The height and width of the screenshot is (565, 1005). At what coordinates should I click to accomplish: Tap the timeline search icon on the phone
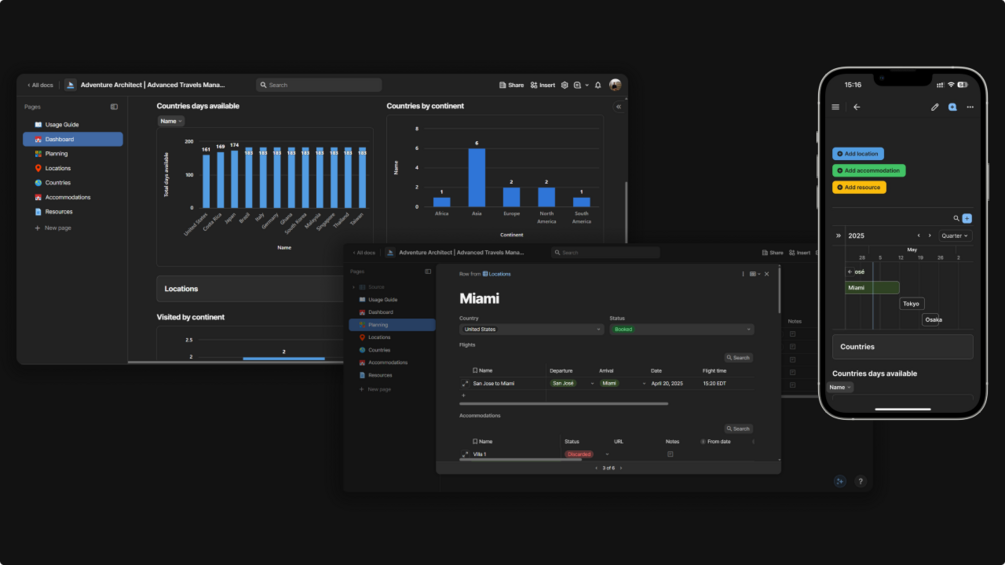coord(956,218)
